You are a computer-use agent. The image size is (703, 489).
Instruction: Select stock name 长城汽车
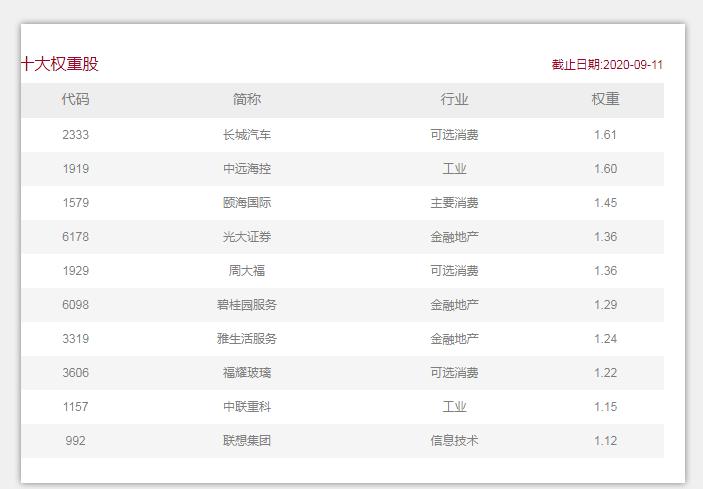(247, 134)
